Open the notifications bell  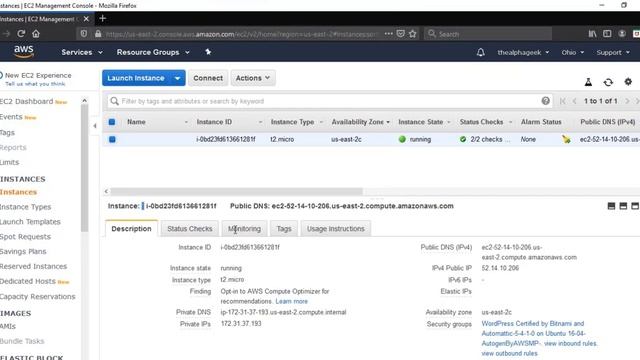point(481,52)
